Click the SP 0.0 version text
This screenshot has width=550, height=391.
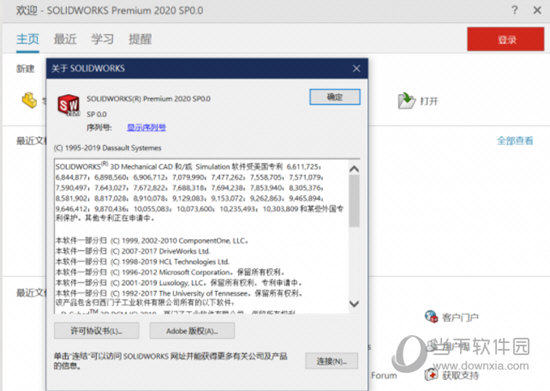[96, 114]
